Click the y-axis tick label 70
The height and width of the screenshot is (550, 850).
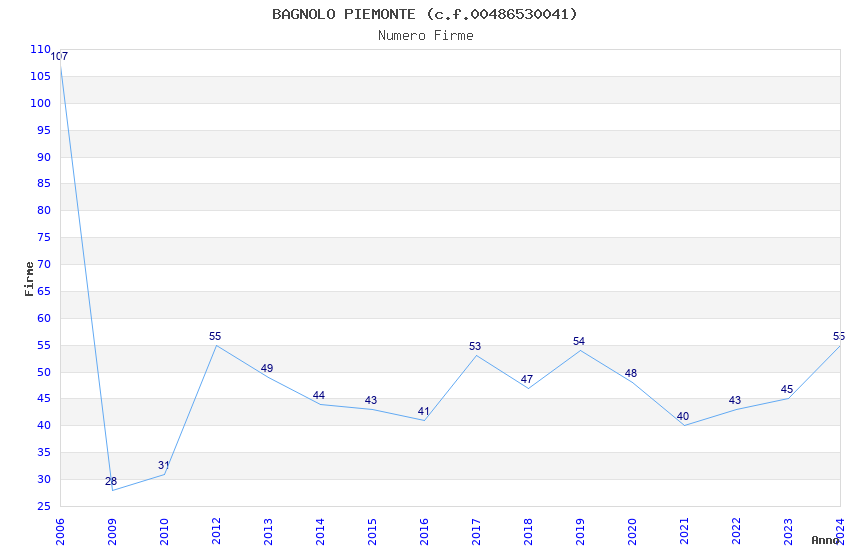click(x=44, y=264)
